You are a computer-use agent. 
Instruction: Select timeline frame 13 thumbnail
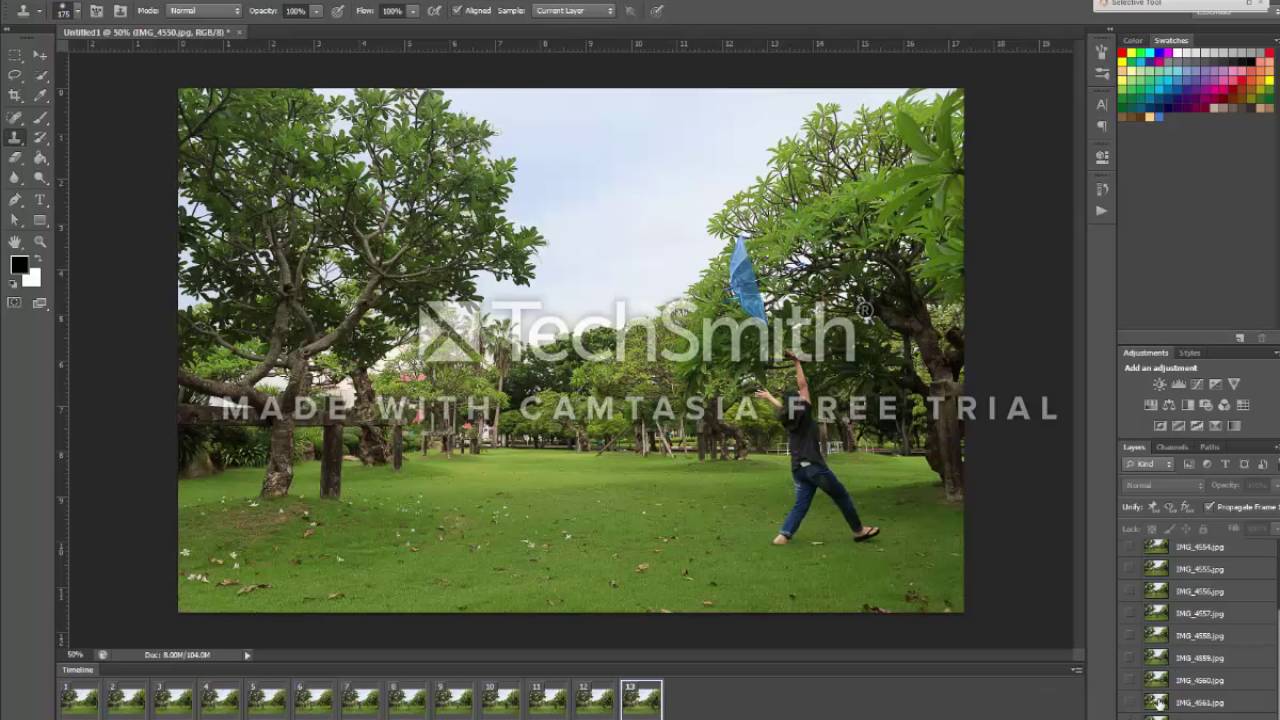tap(641, 698)
